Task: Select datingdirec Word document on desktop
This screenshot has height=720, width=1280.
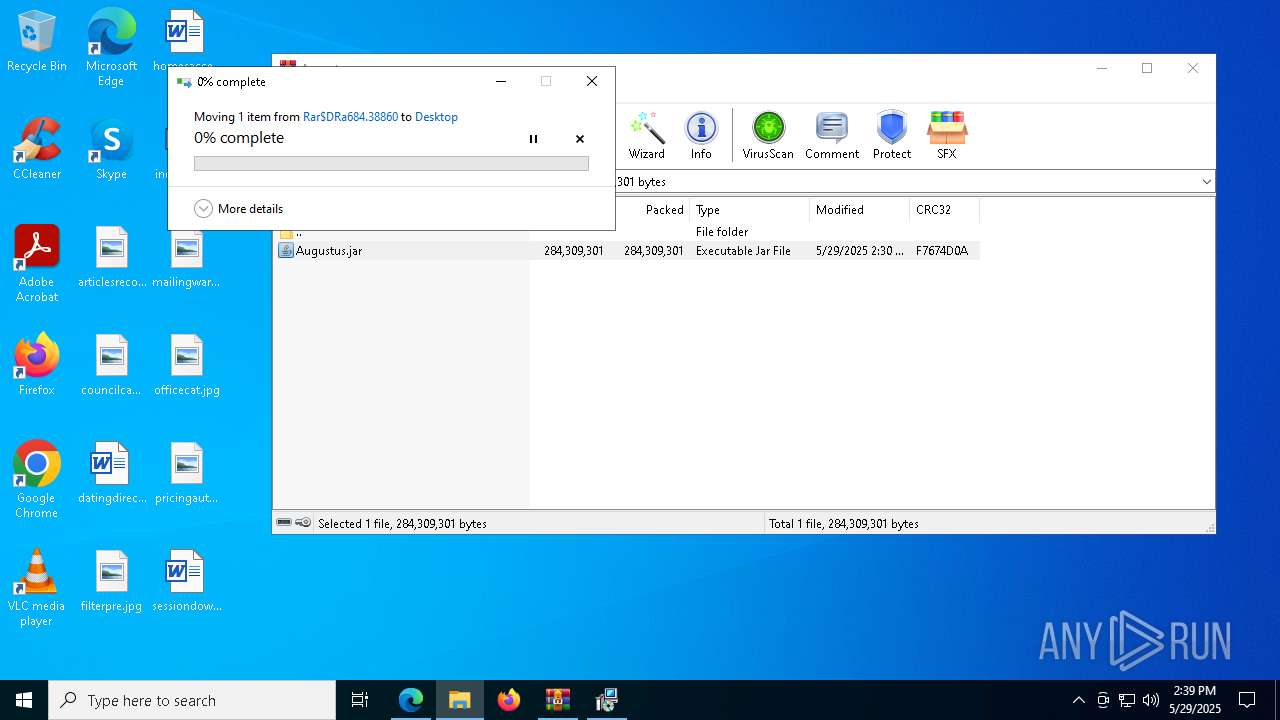Action: pos(112,473)
